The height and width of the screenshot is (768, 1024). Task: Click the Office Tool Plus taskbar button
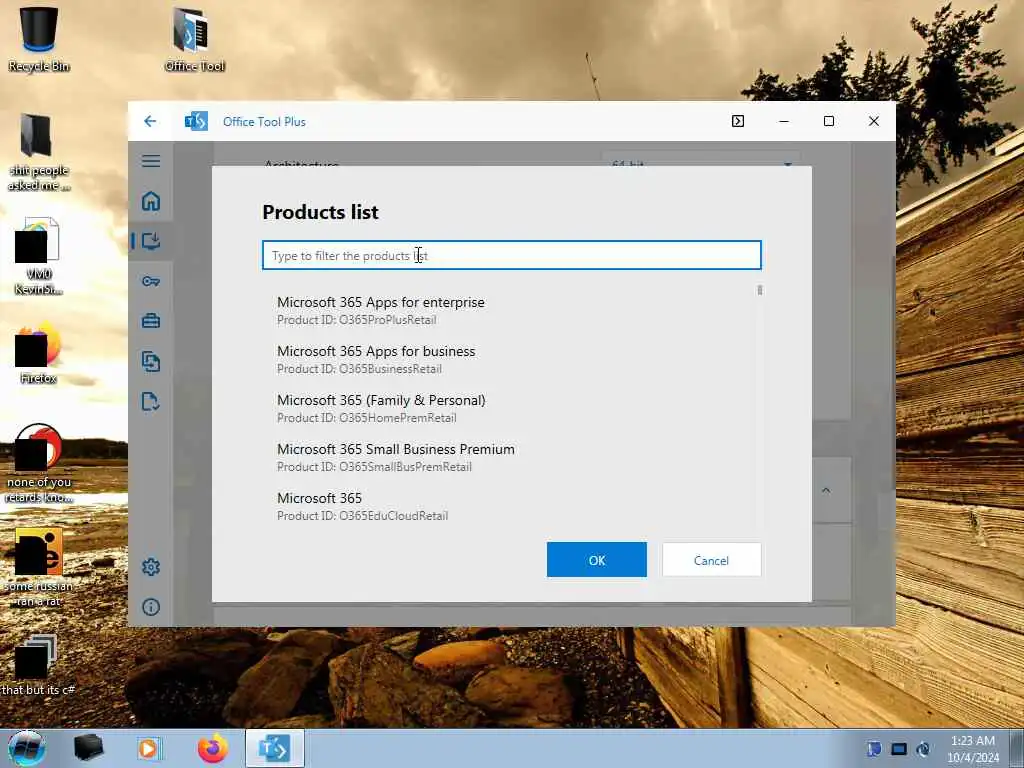pyautogui.click(x=275, y=748)
